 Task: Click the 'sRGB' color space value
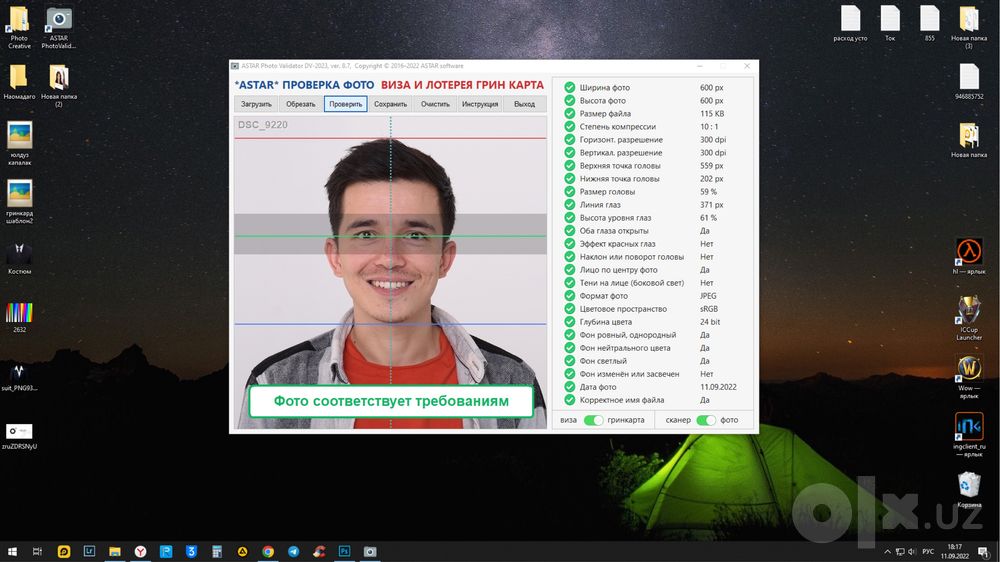(709, 309)
